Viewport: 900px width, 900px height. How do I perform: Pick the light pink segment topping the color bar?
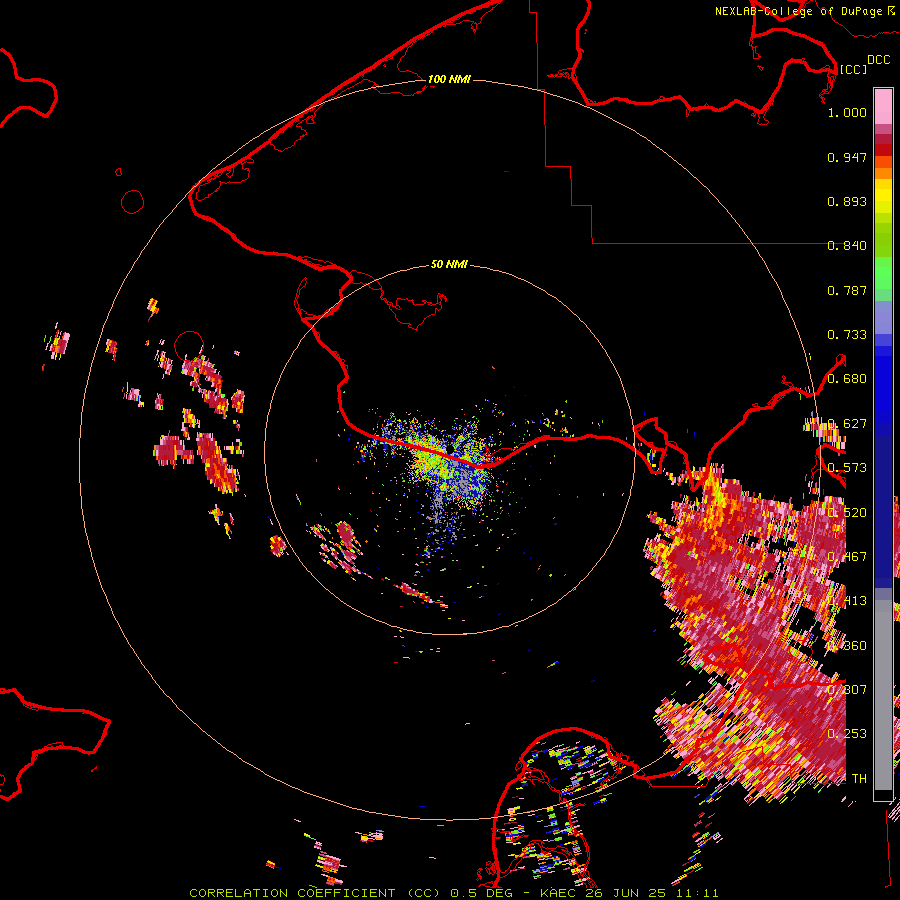click(883, 107)
